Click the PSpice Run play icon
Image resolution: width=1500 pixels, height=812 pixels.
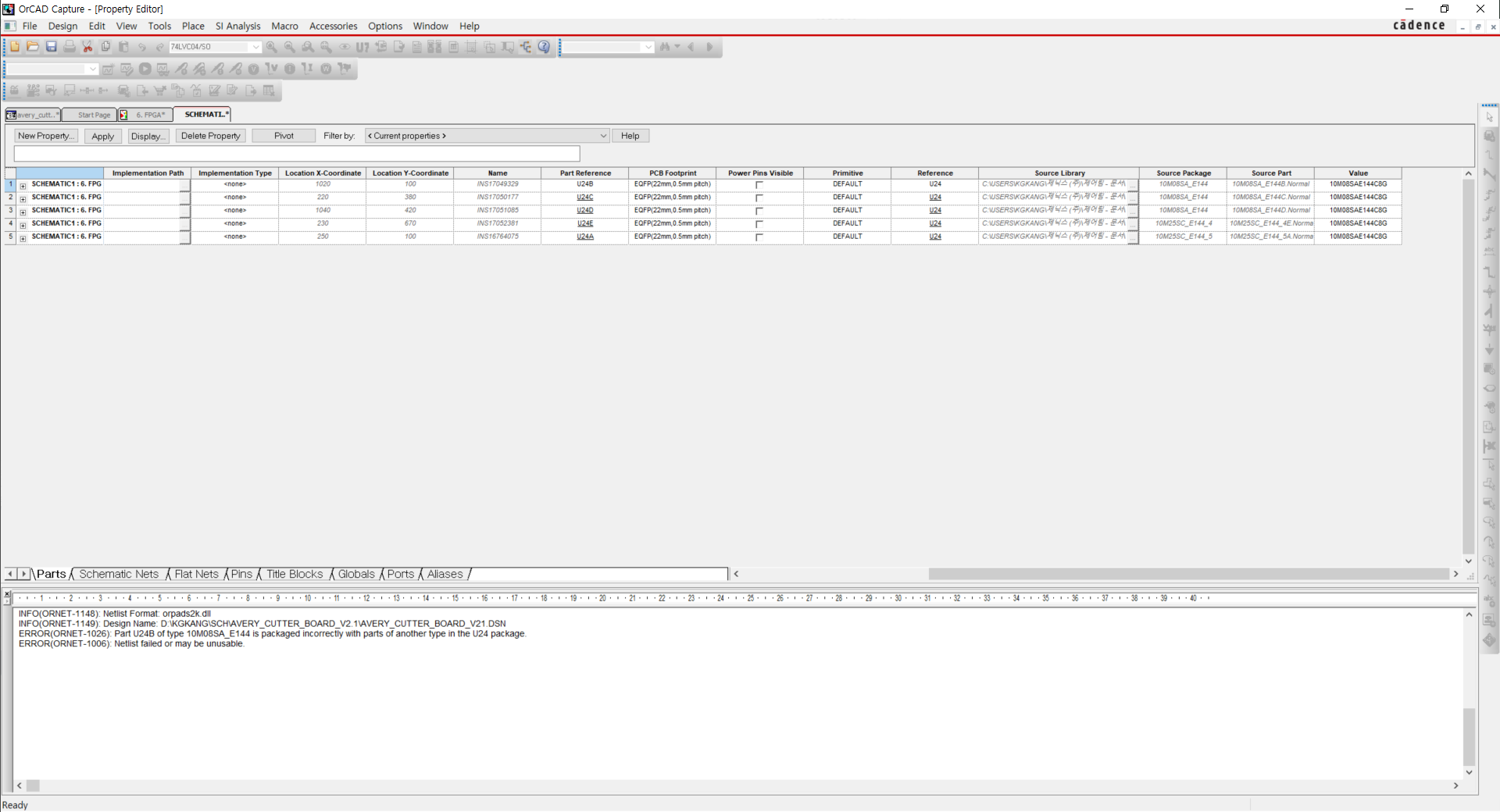tap(145, 69)
